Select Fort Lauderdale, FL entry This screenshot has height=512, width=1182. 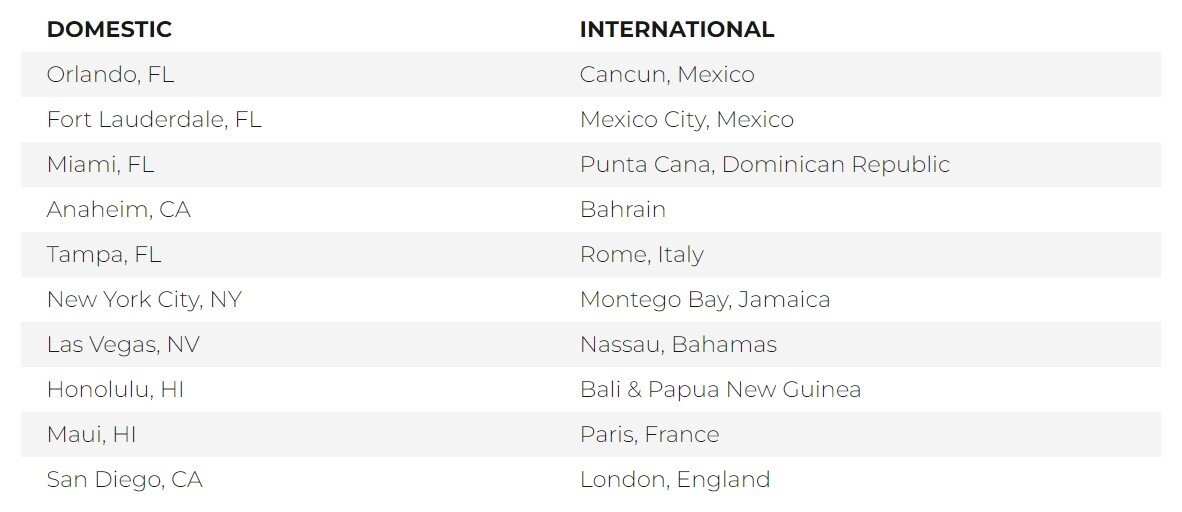point(154,120)
